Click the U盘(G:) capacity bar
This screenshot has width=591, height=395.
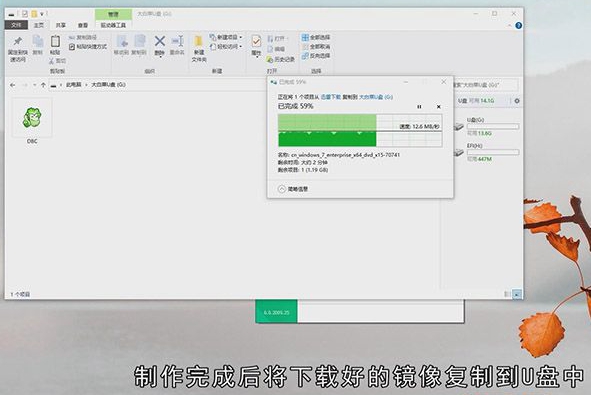pos(493,127)
